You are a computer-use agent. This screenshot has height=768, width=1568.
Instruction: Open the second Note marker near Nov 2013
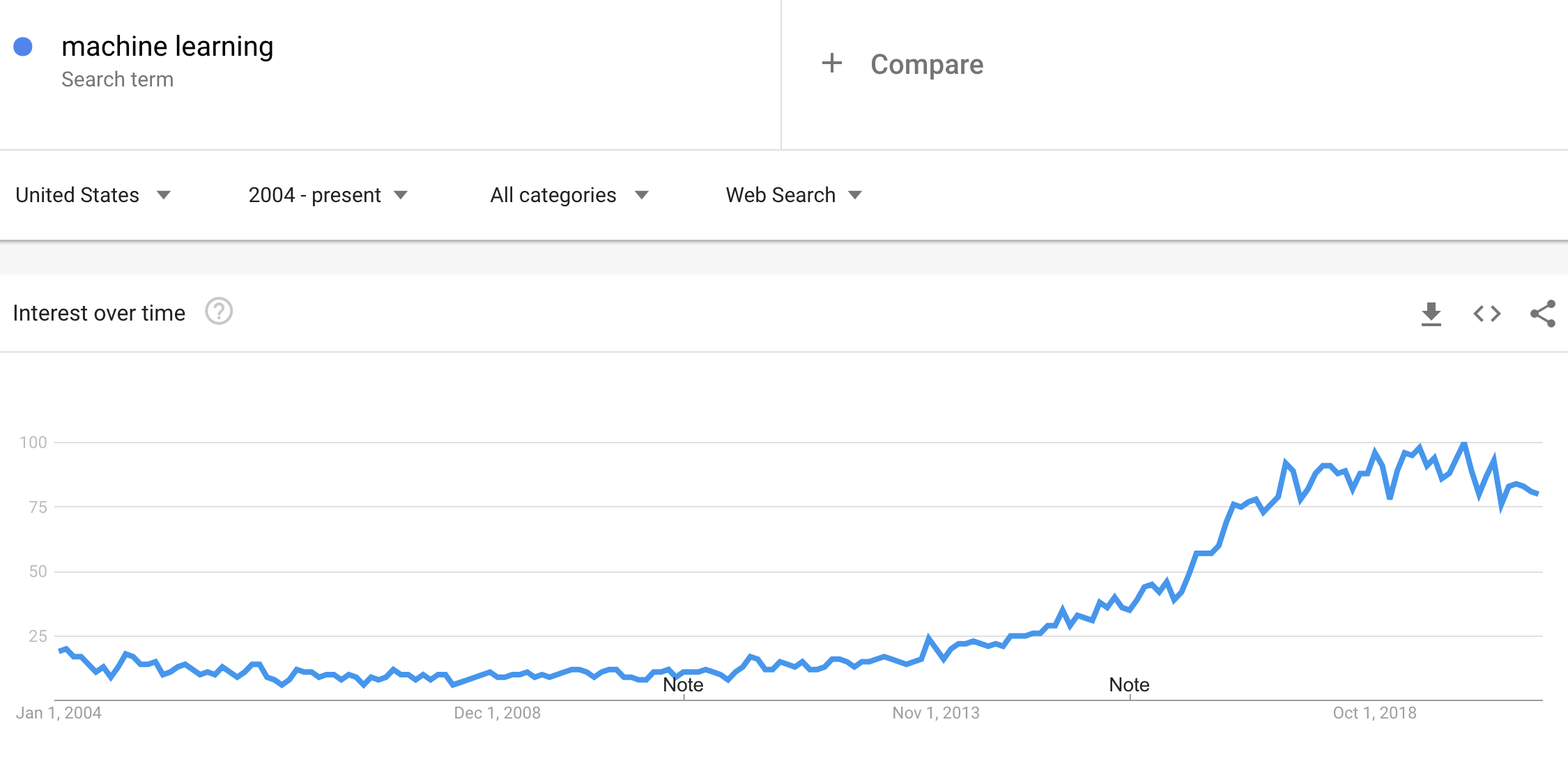point(1130,685)
